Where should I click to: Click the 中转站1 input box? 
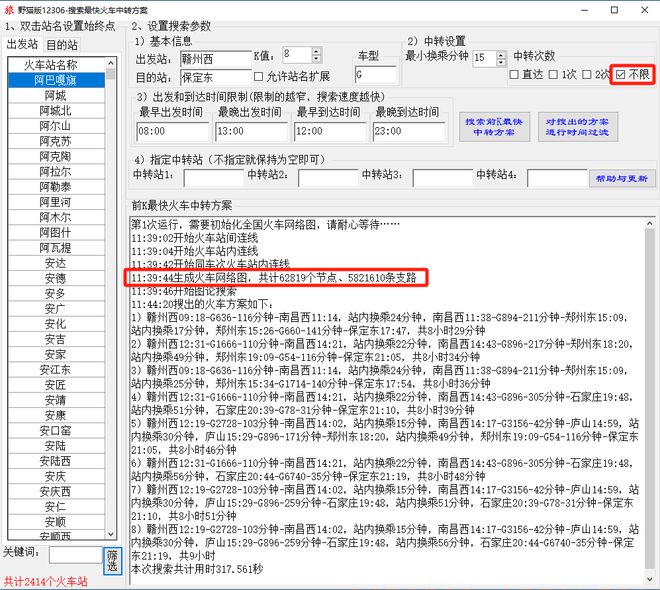(x=213, y=178)
